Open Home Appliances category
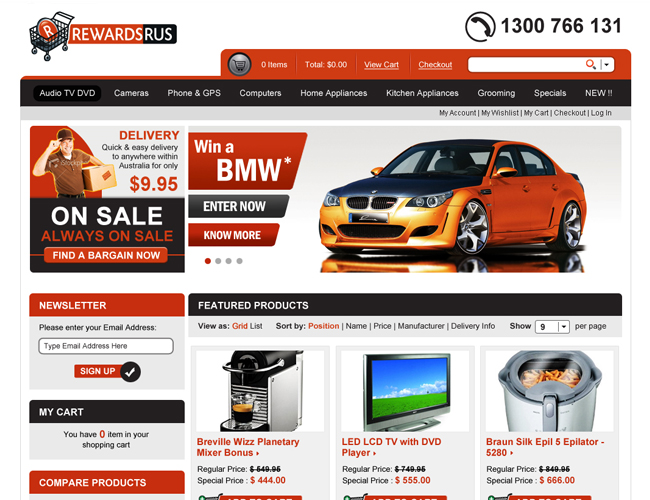The image size is (650, 500). [334, 93]
